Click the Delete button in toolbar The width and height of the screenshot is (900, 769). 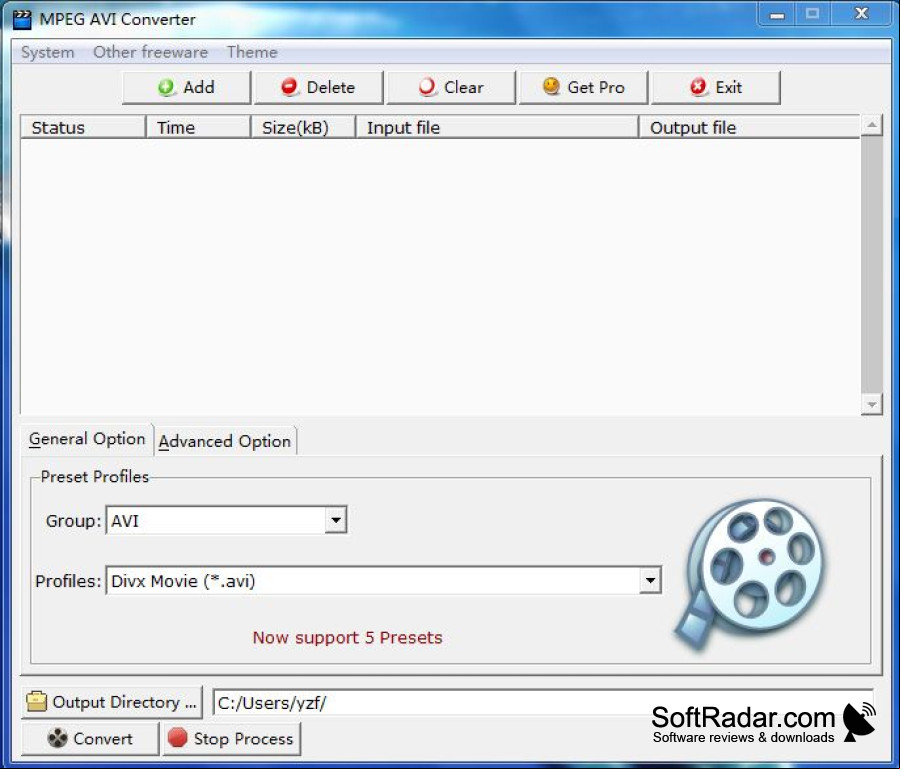point(319,87)
